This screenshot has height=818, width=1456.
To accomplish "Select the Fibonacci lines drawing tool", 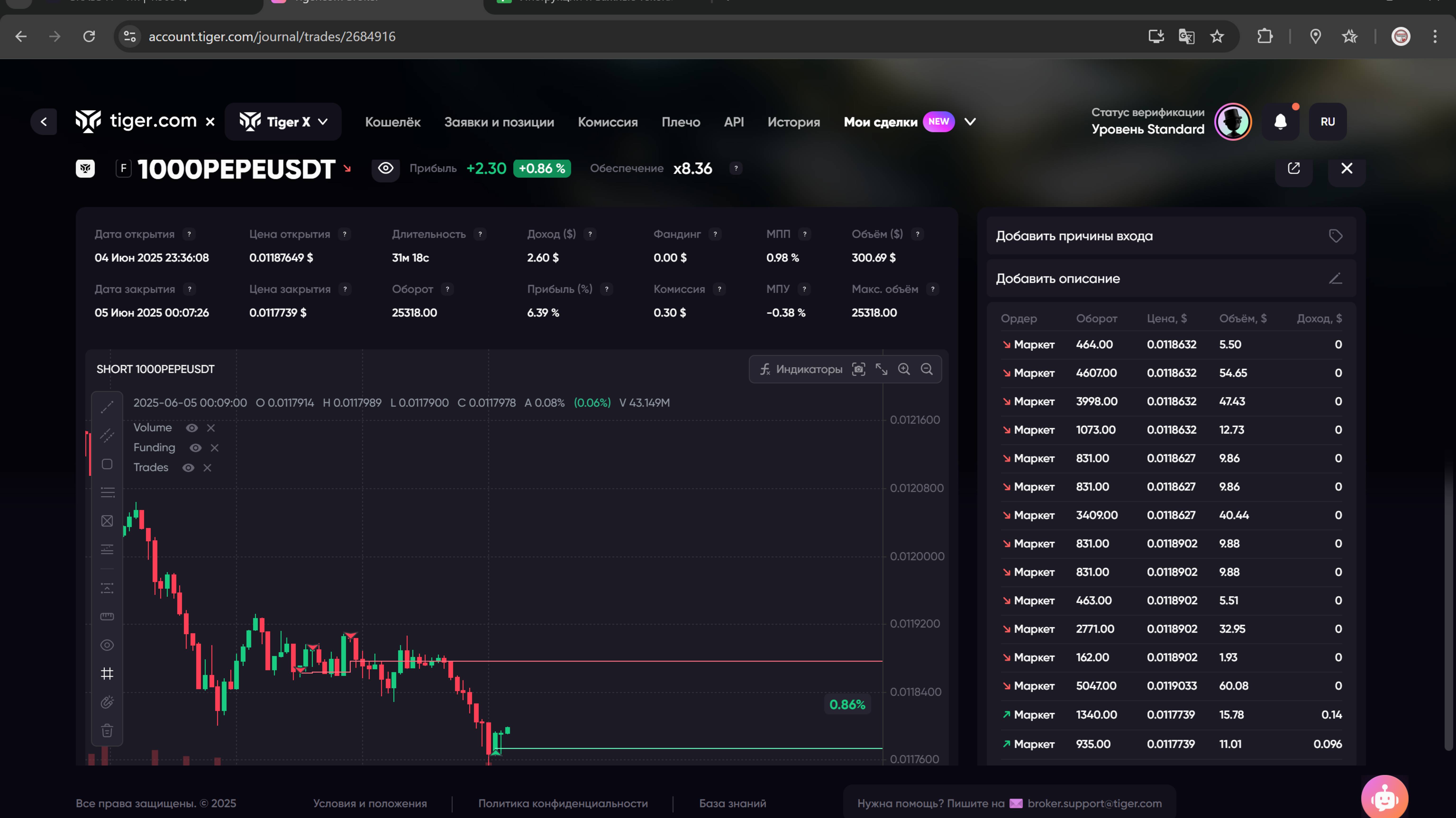I will tap(107, 549).
